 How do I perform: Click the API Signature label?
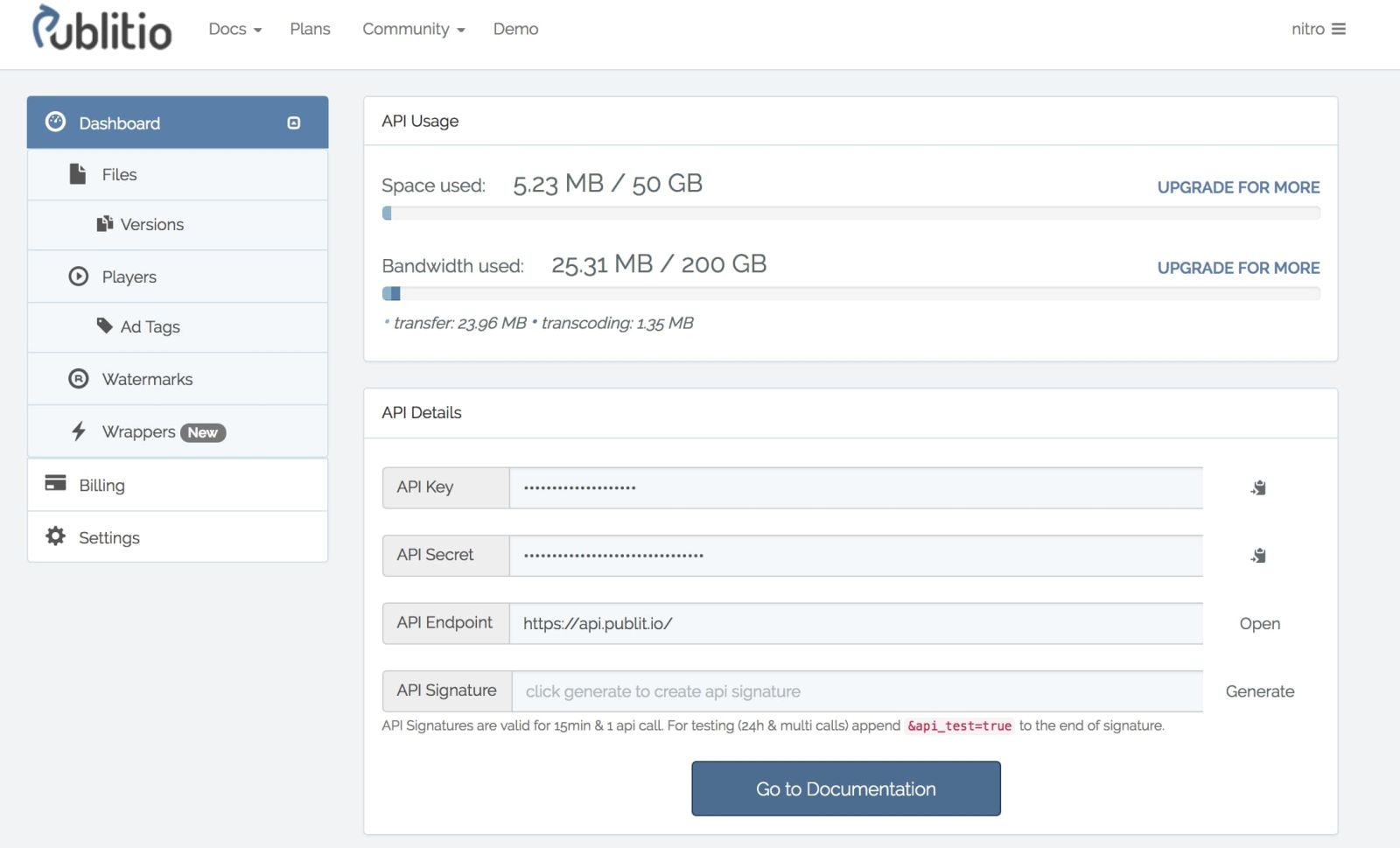(446, 690)
